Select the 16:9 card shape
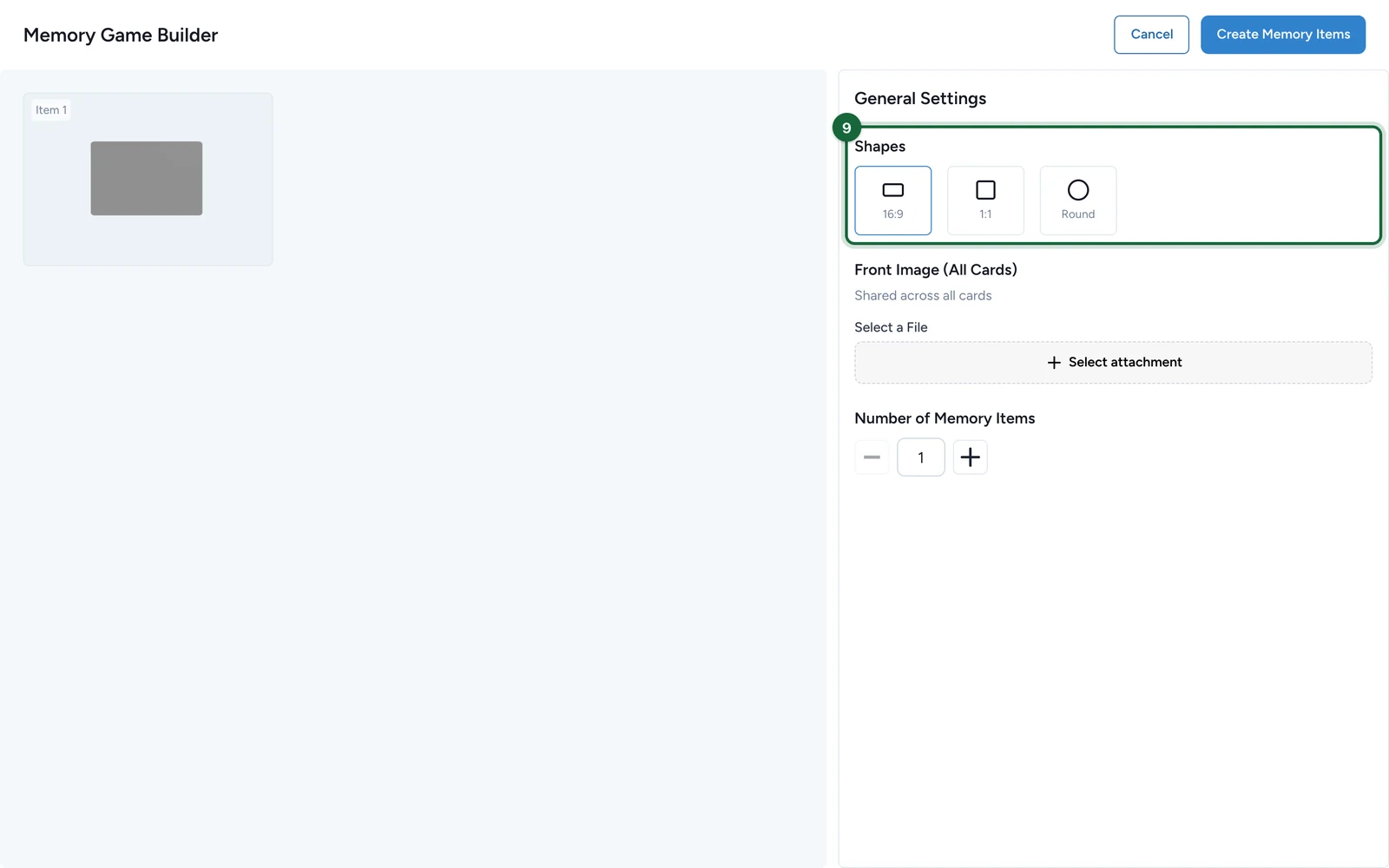Viewport: 1389px width, 868px height. [x=892, y=201]
